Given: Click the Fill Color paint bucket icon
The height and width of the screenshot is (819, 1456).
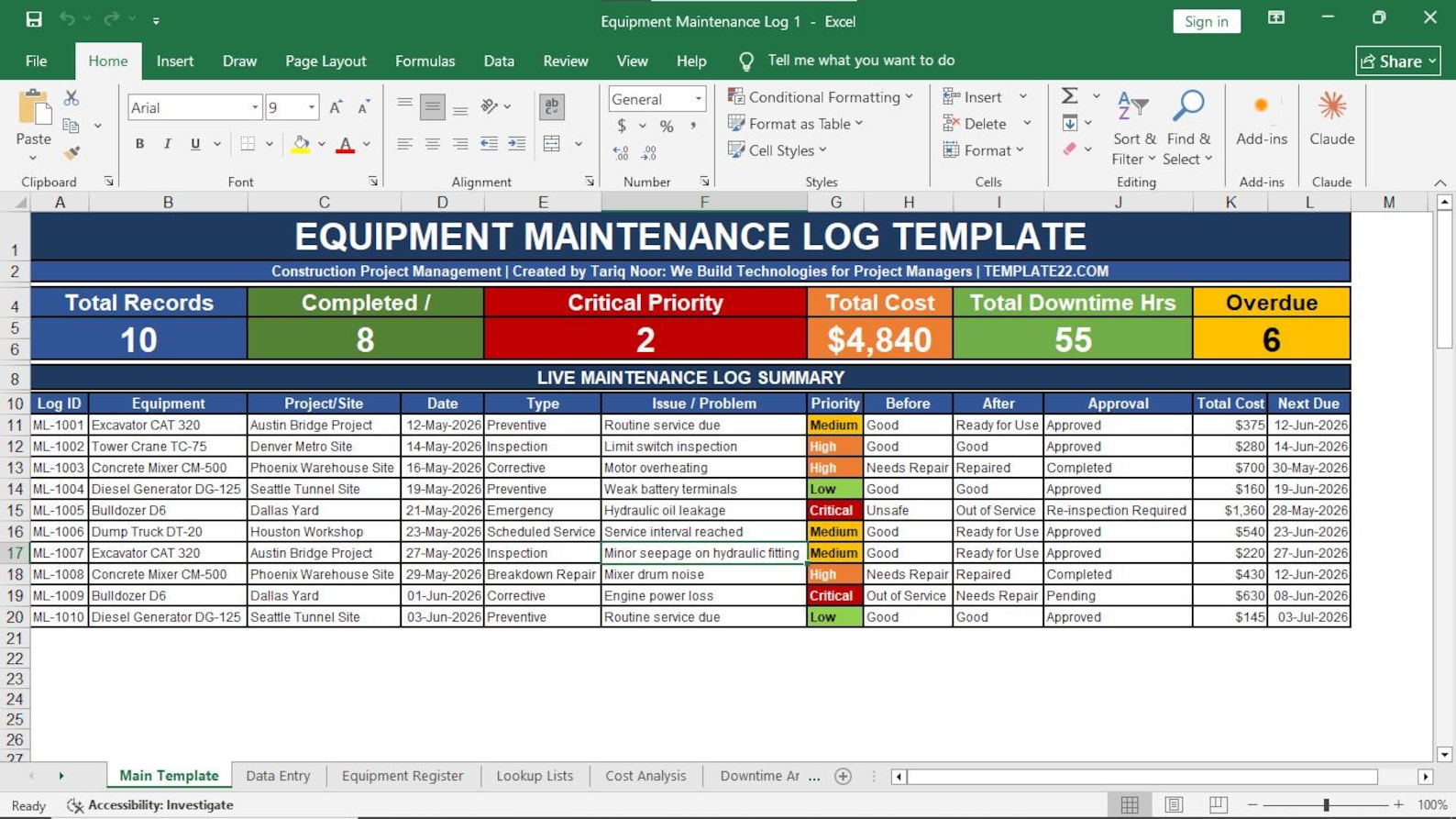Looking at the screenshot, I should pos(301,144).
